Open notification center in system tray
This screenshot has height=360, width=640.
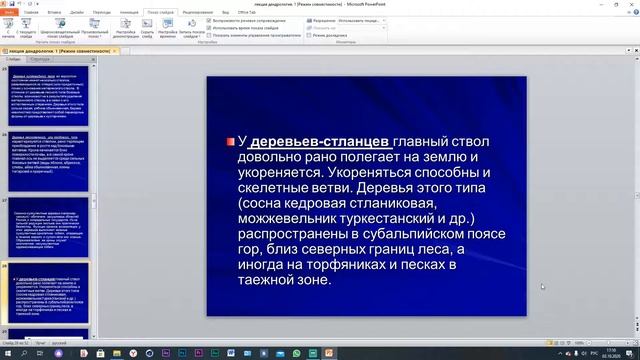[x=630, y=353]
